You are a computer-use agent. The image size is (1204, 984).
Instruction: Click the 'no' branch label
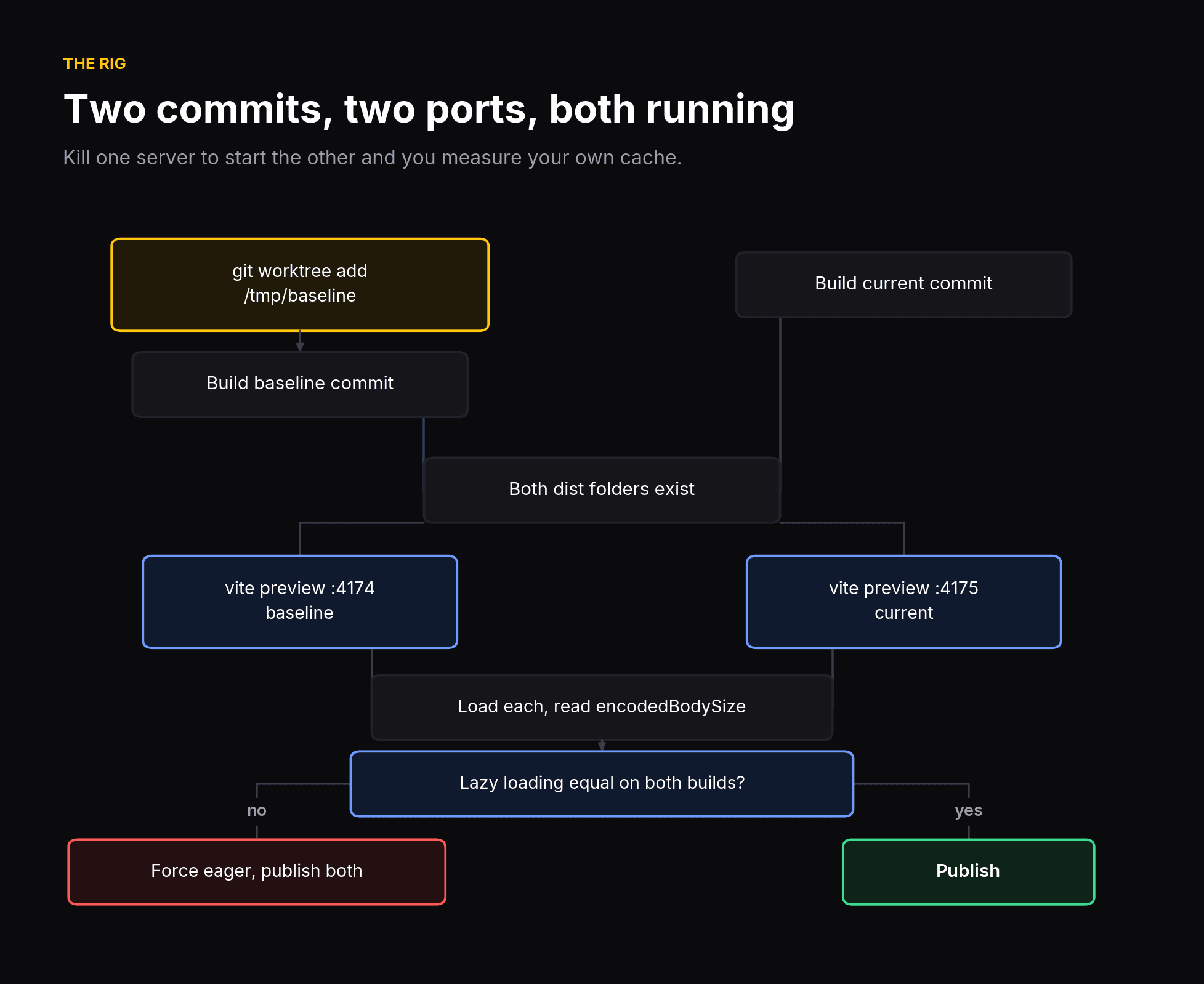[257, 810]
